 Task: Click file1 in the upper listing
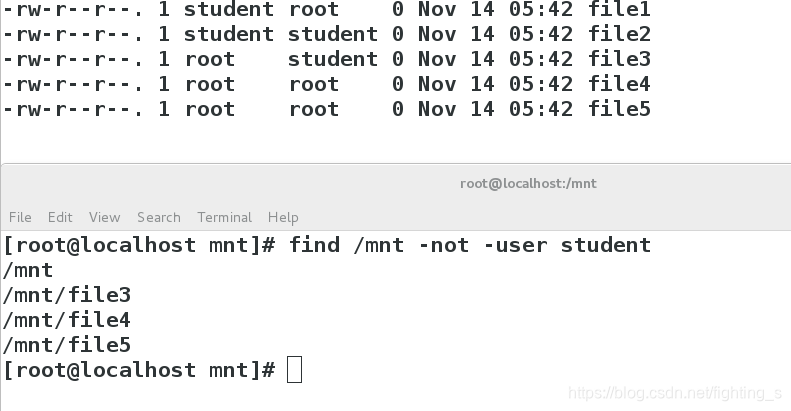(619, 9)
